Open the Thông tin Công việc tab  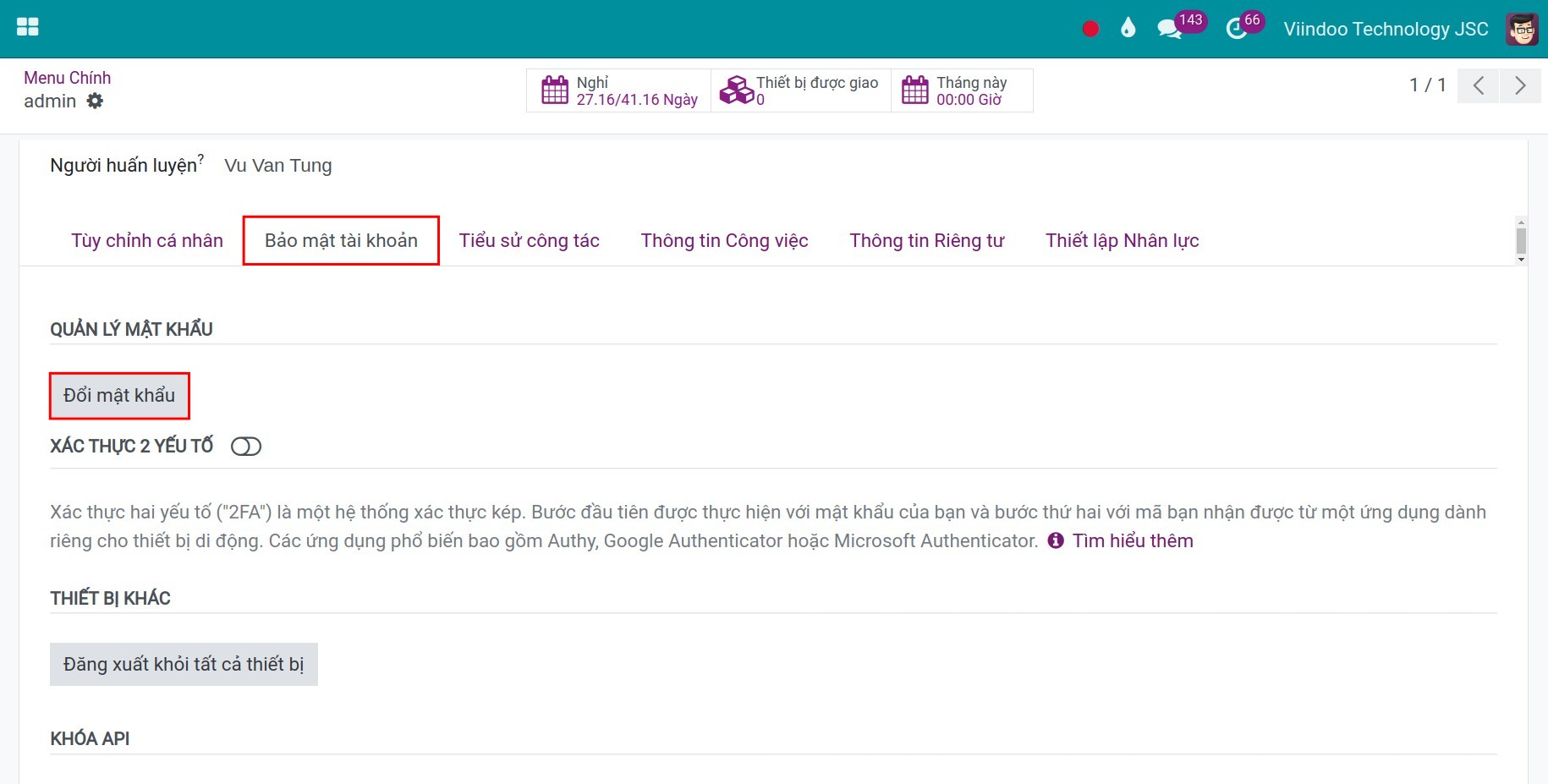(x=725, y=240)
